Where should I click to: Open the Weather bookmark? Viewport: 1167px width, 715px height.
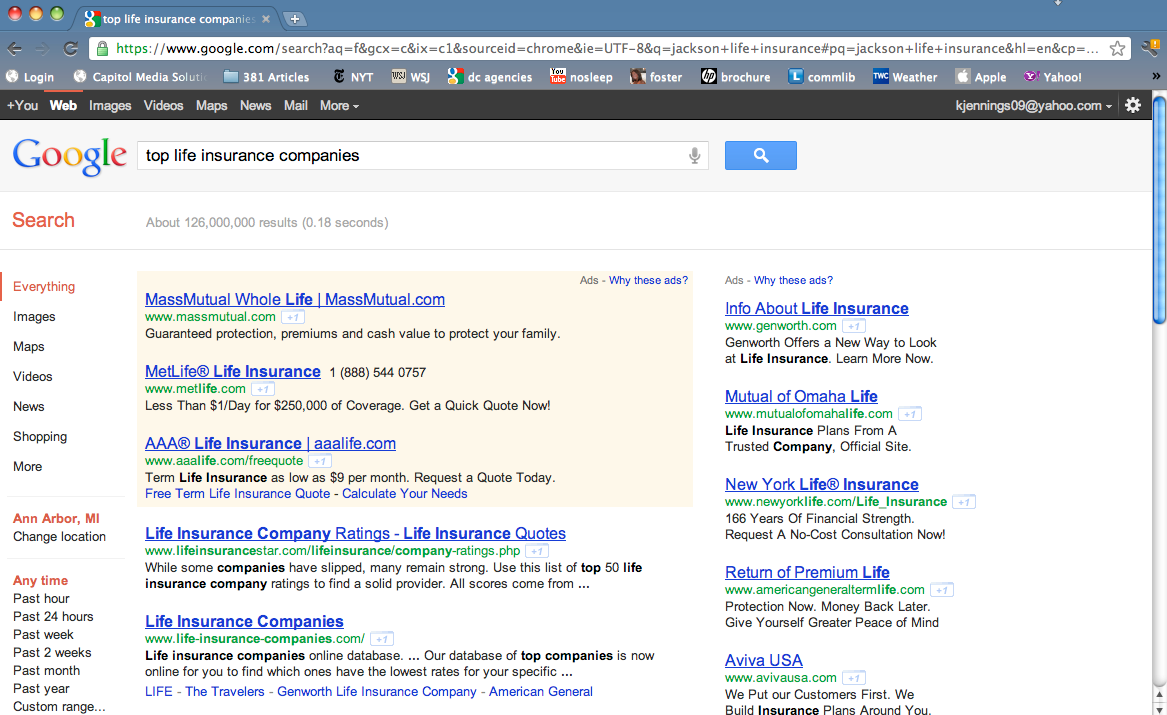(x=905, y=77)
